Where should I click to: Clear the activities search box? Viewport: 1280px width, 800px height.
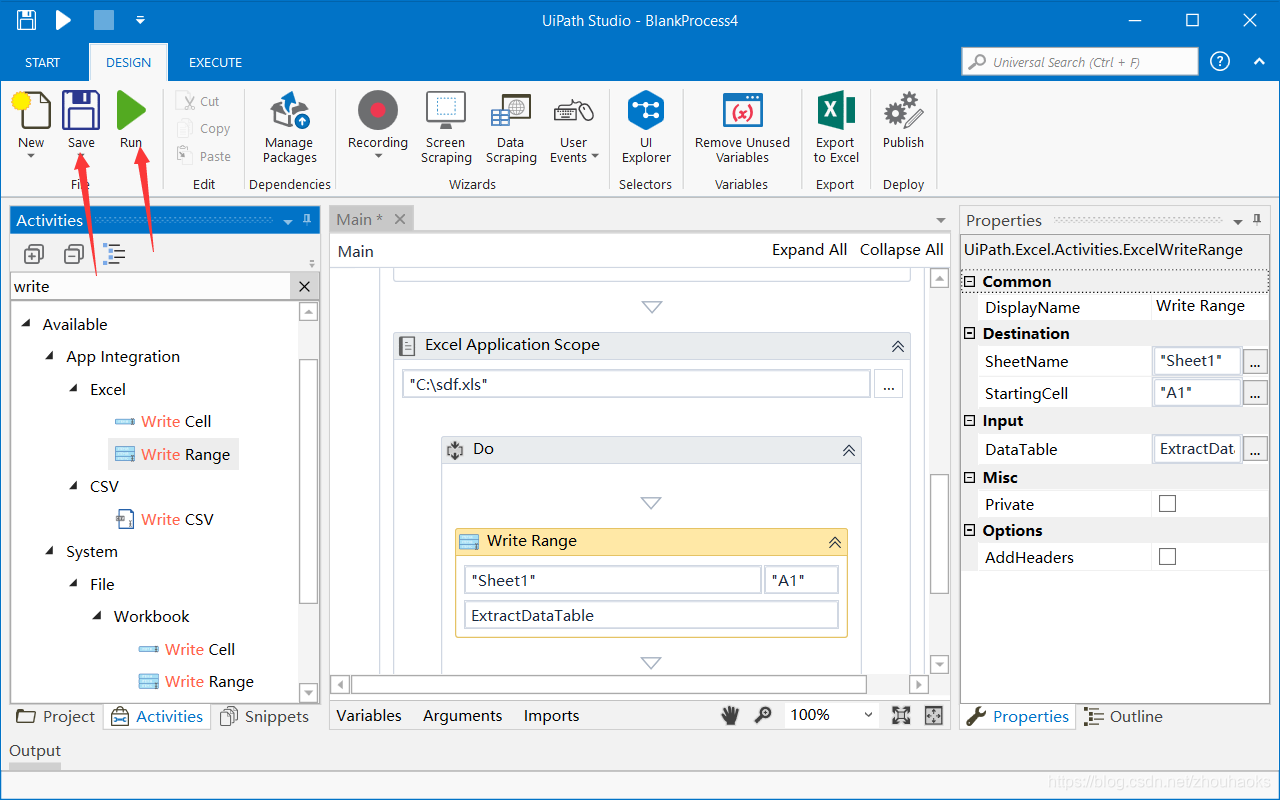click(305, 287)
